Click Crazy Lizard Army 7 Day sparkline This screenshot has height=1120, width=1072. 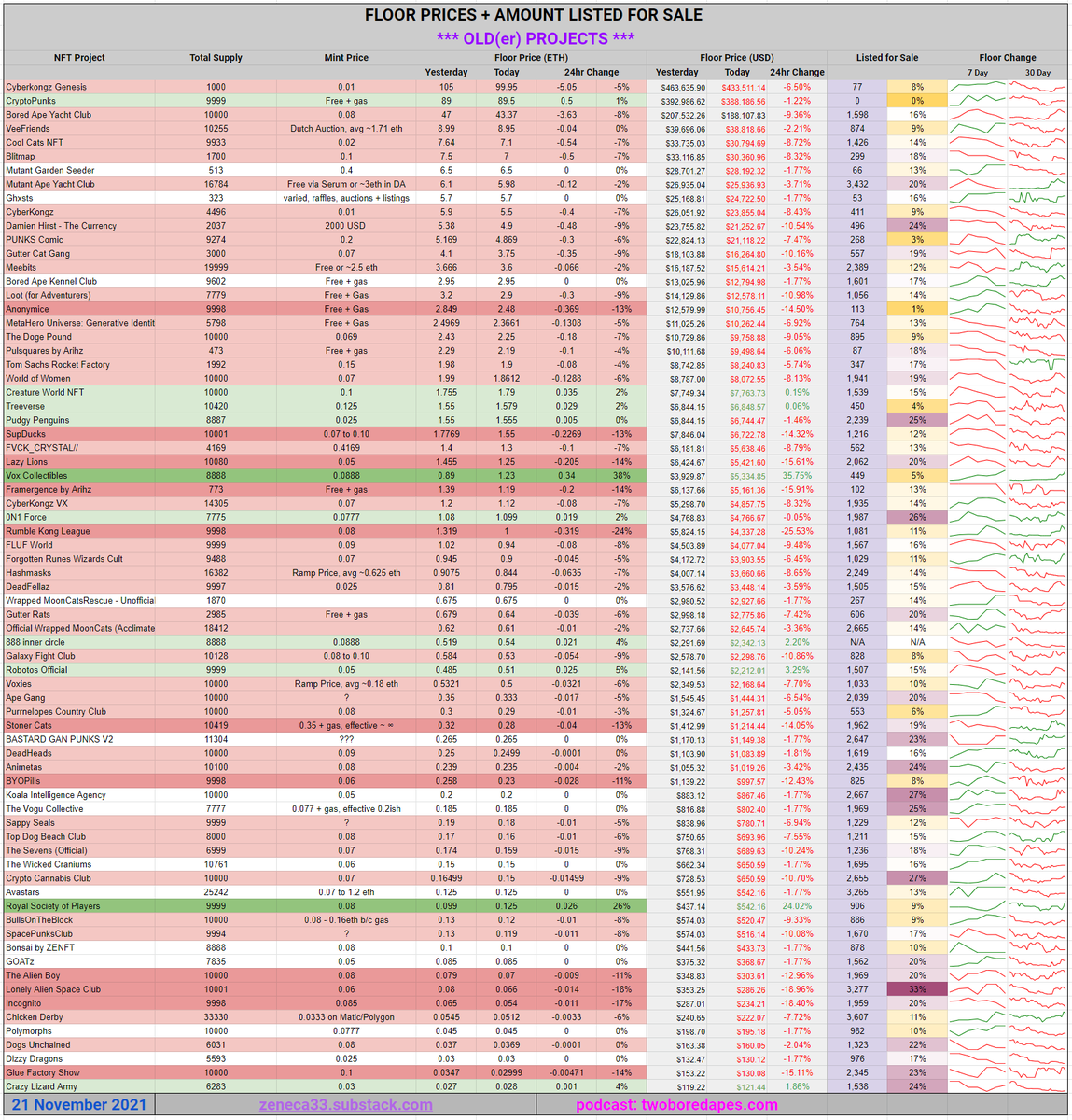[x=978, y=1086]
